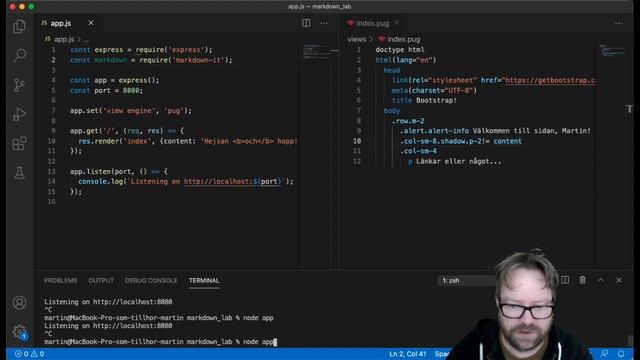The width and height of the screenshot is (640, 360).
Task: Click '.col-sm-8.shadow.p-2!= content' line
Action: click(x=461, y=141)
